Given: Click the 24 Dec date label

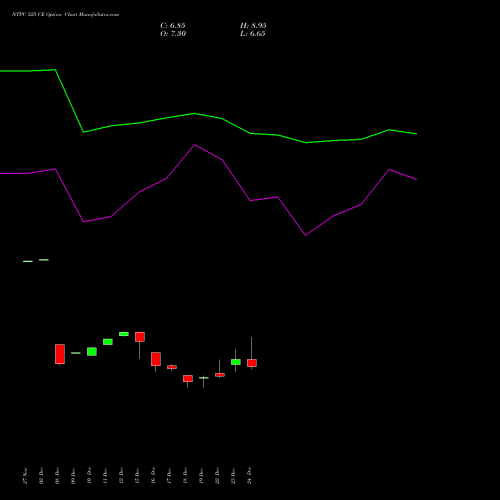Looking at the screenshot, I should click(249, 476).
